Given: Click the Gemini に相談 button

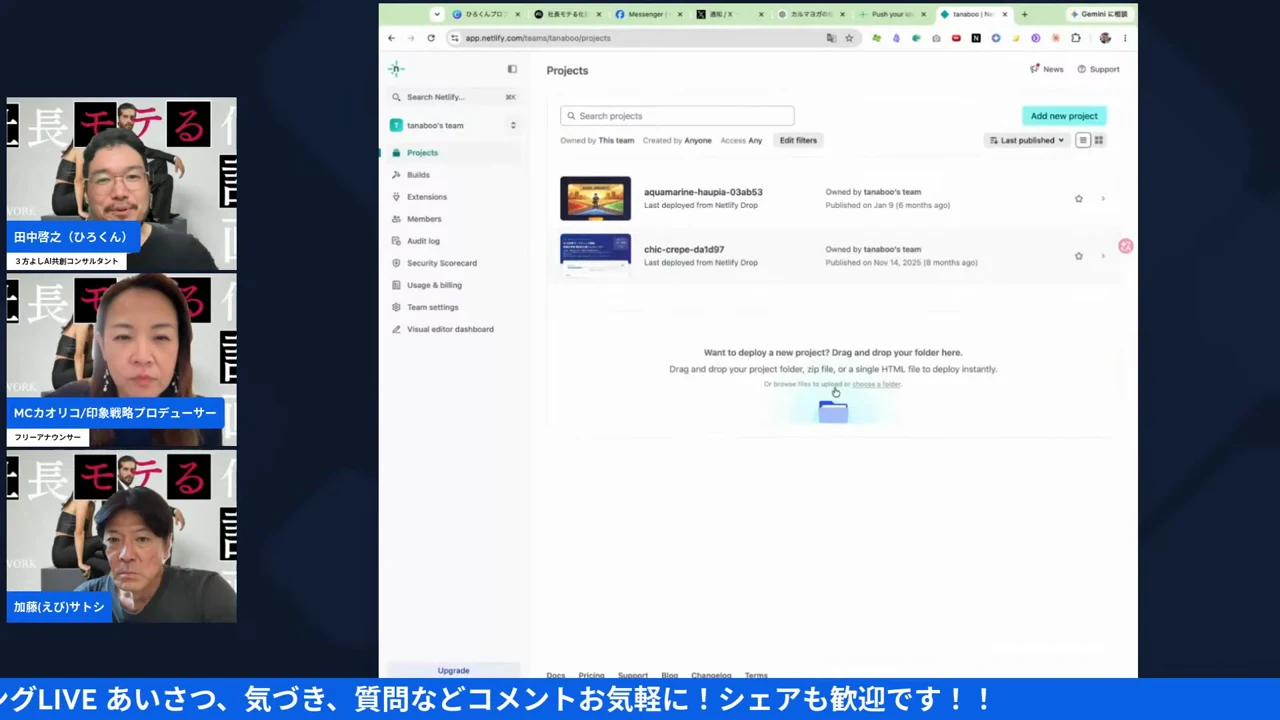Looking at the screenshot, I should pyautogui.click(x=1098, y=14).
